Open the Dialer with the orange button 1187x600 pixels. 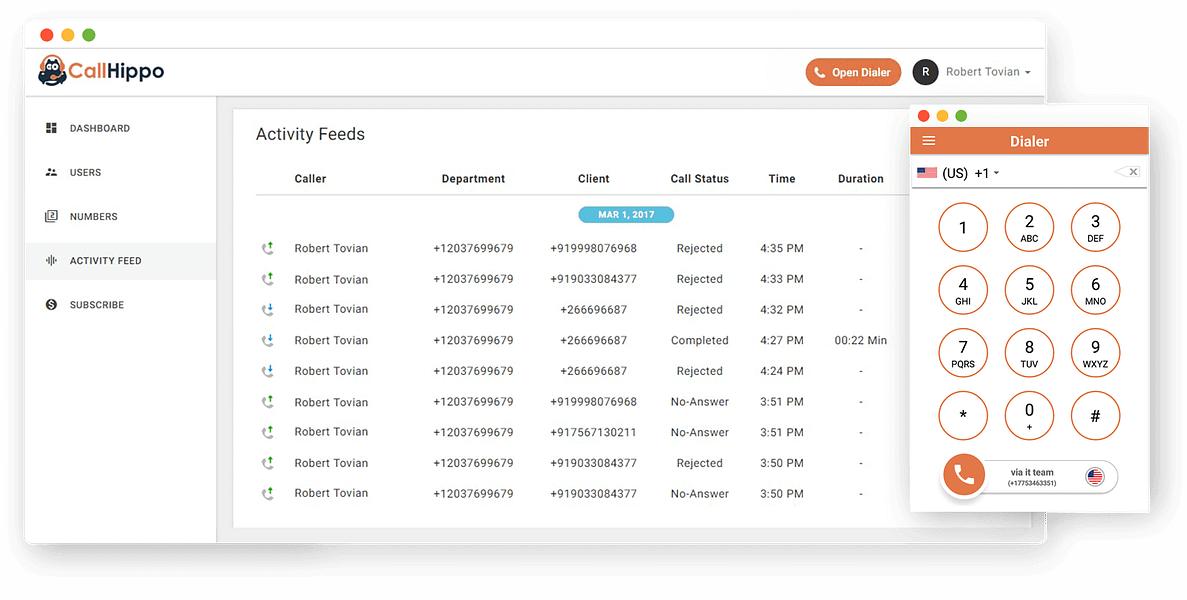pos(853,72)
